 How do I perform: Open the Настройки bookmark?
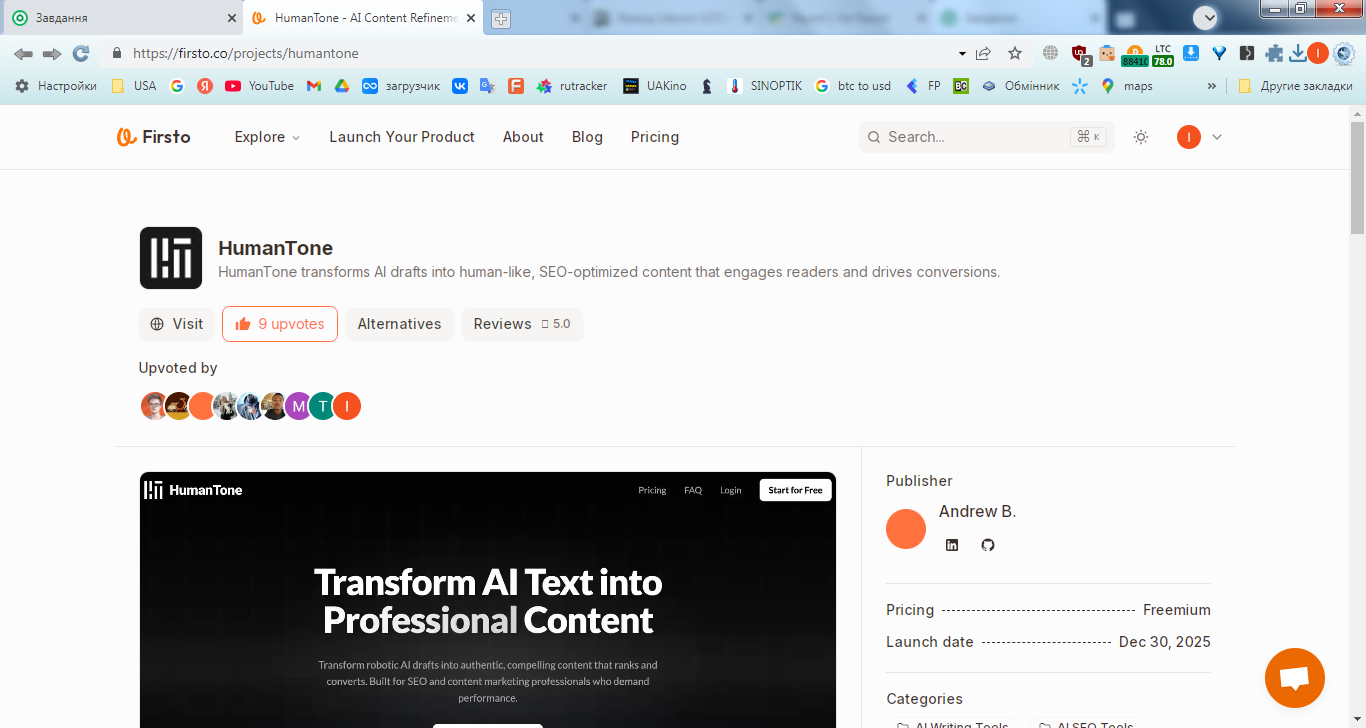[56, 86]
